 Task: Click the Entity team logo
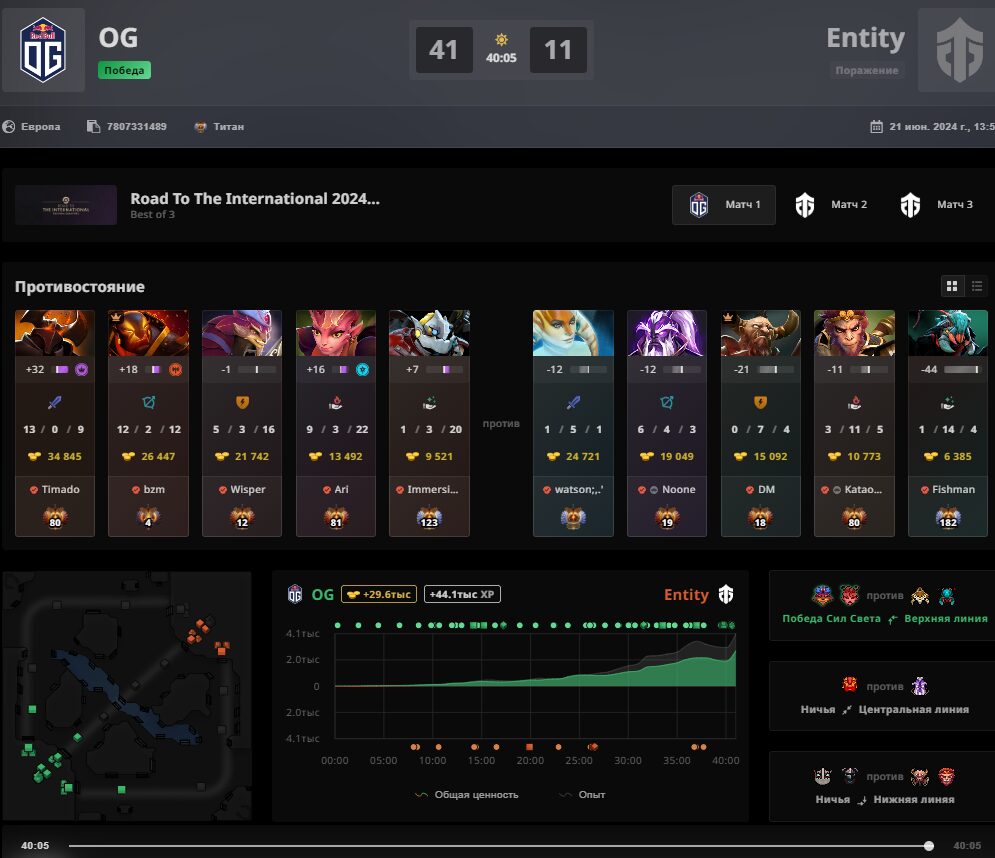point(959,50)
